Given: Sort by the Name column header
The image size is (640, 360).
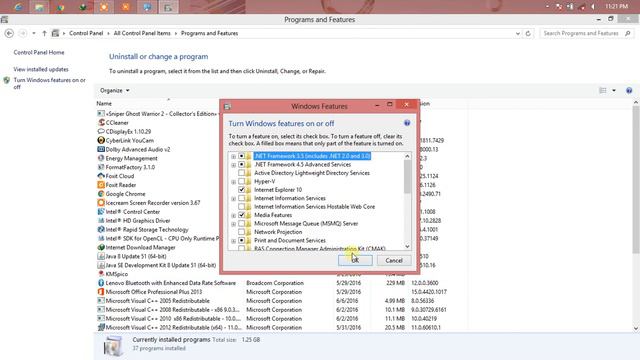Looking at the screenshot, I should pyautogui.click(x=104, y=104).
